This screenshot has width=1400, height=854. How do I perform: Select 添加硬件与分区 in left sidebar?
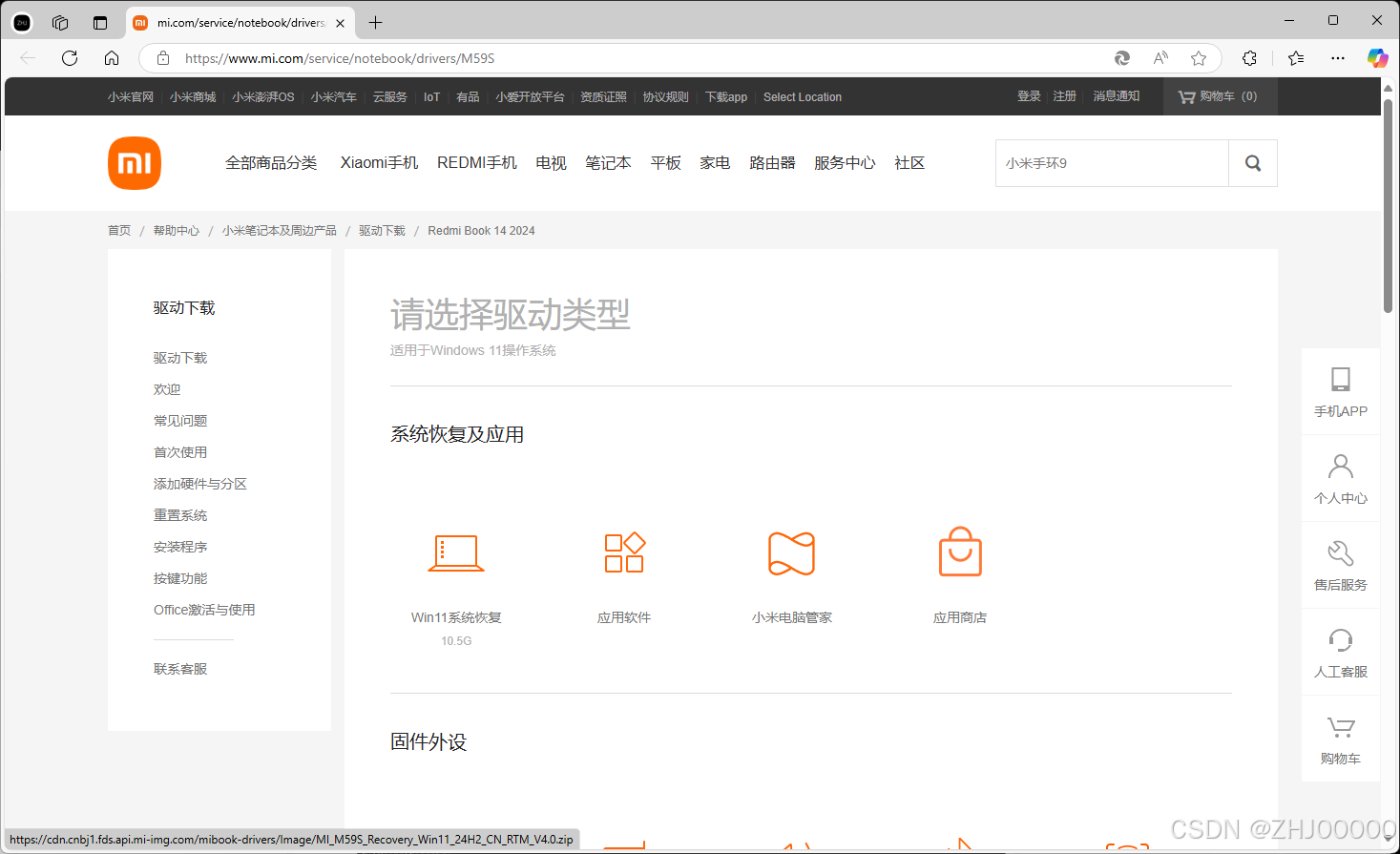pos(200,484)
